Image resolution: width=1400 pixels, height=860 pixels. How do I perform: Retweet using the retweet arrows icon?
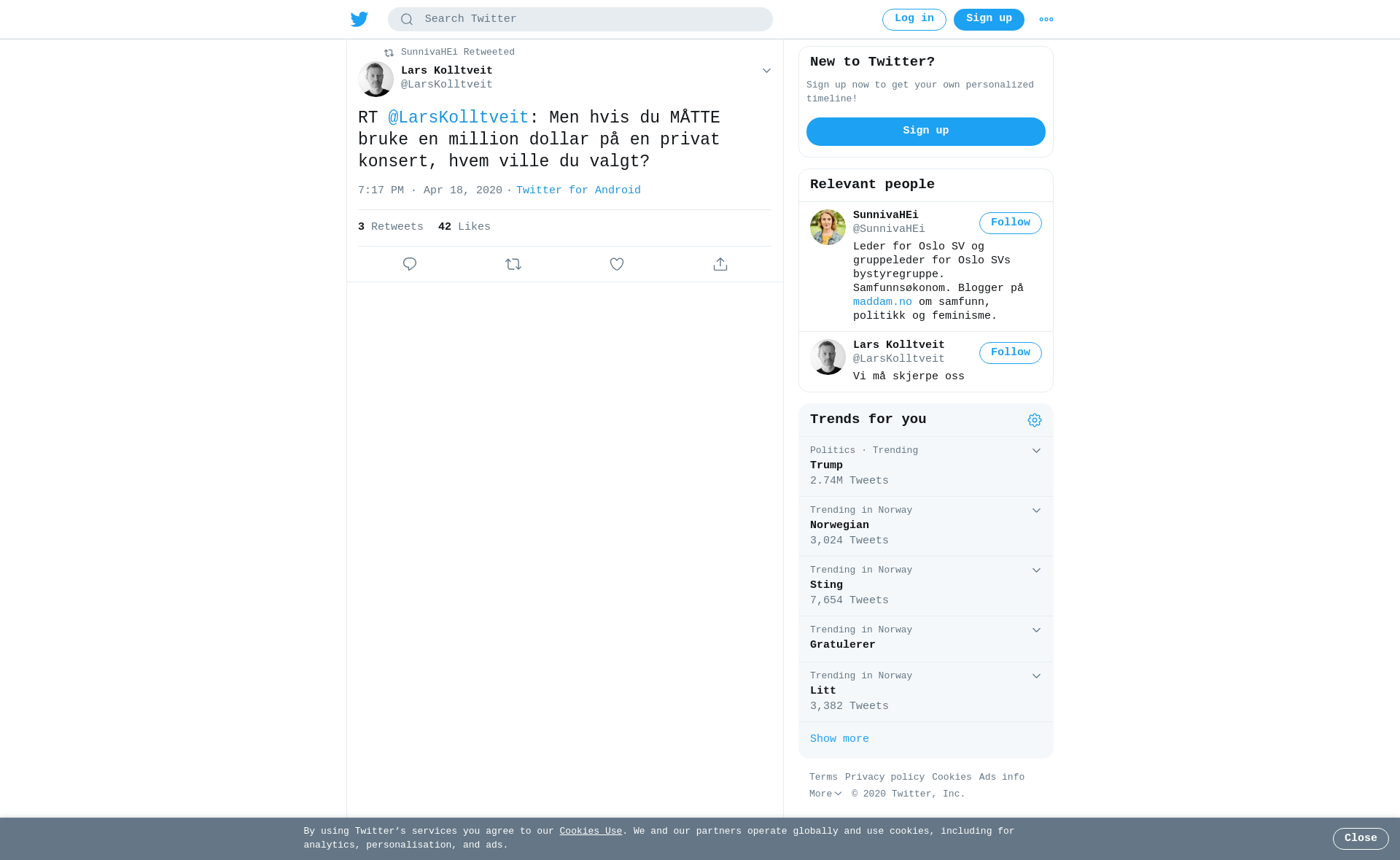pos(513,264)
